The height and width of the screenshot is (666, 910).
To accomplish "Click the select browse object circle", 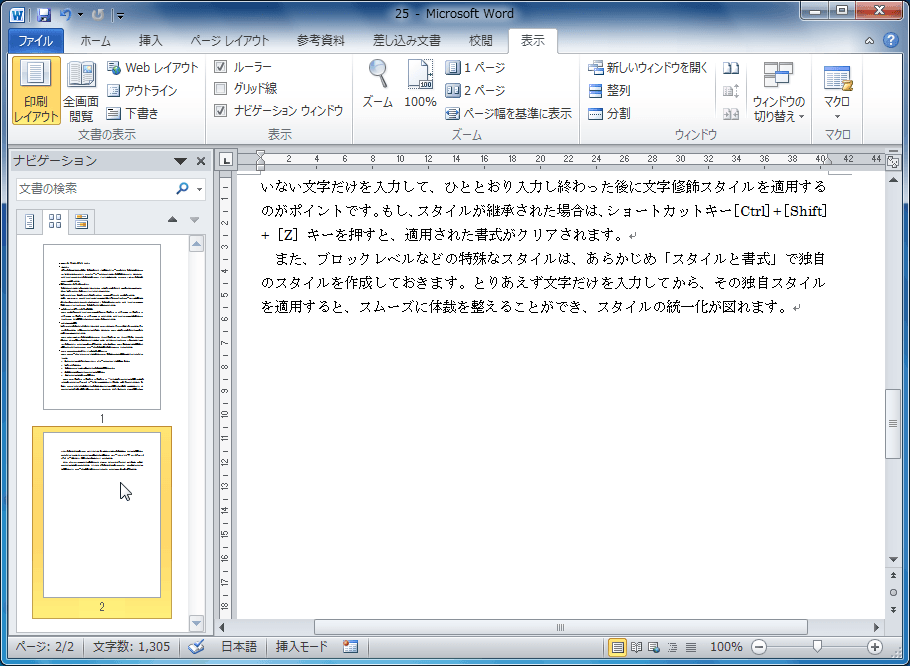I will pyautogui.click(x=893, y=592).
